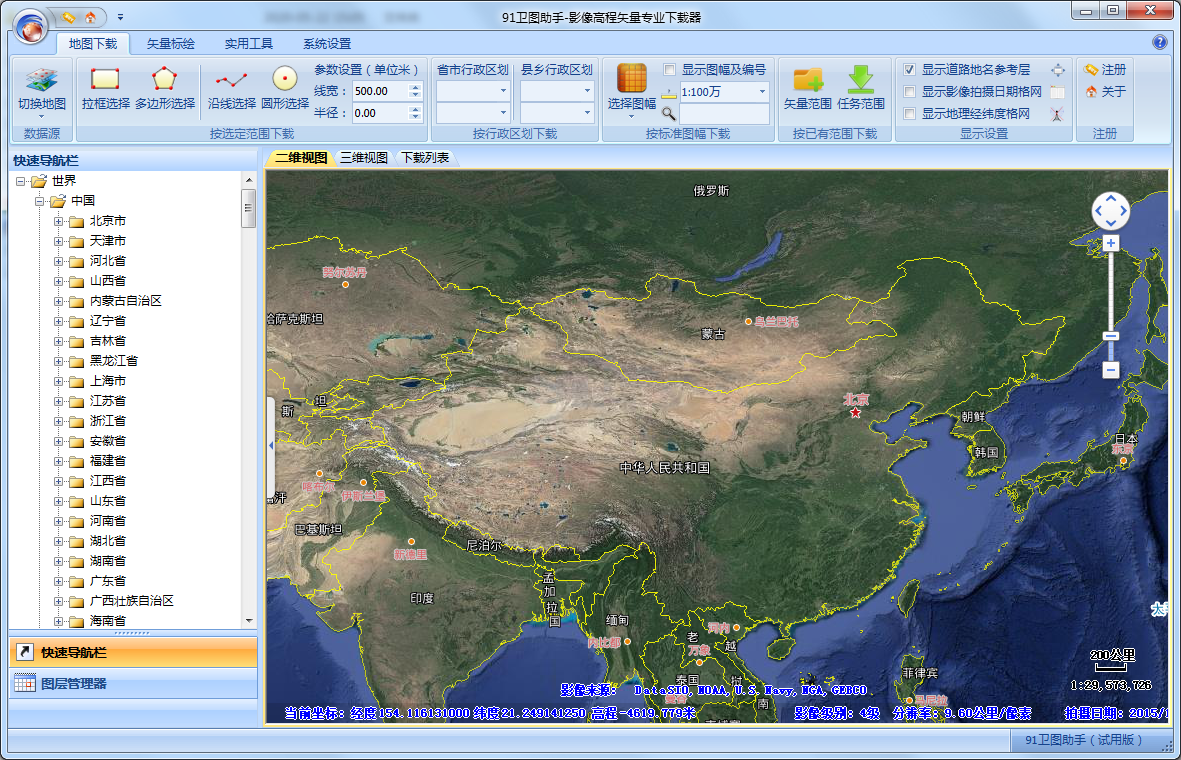Expand the 北京市 tree node
Screen dimensions: 1181x760
click(x=58, y=221)
